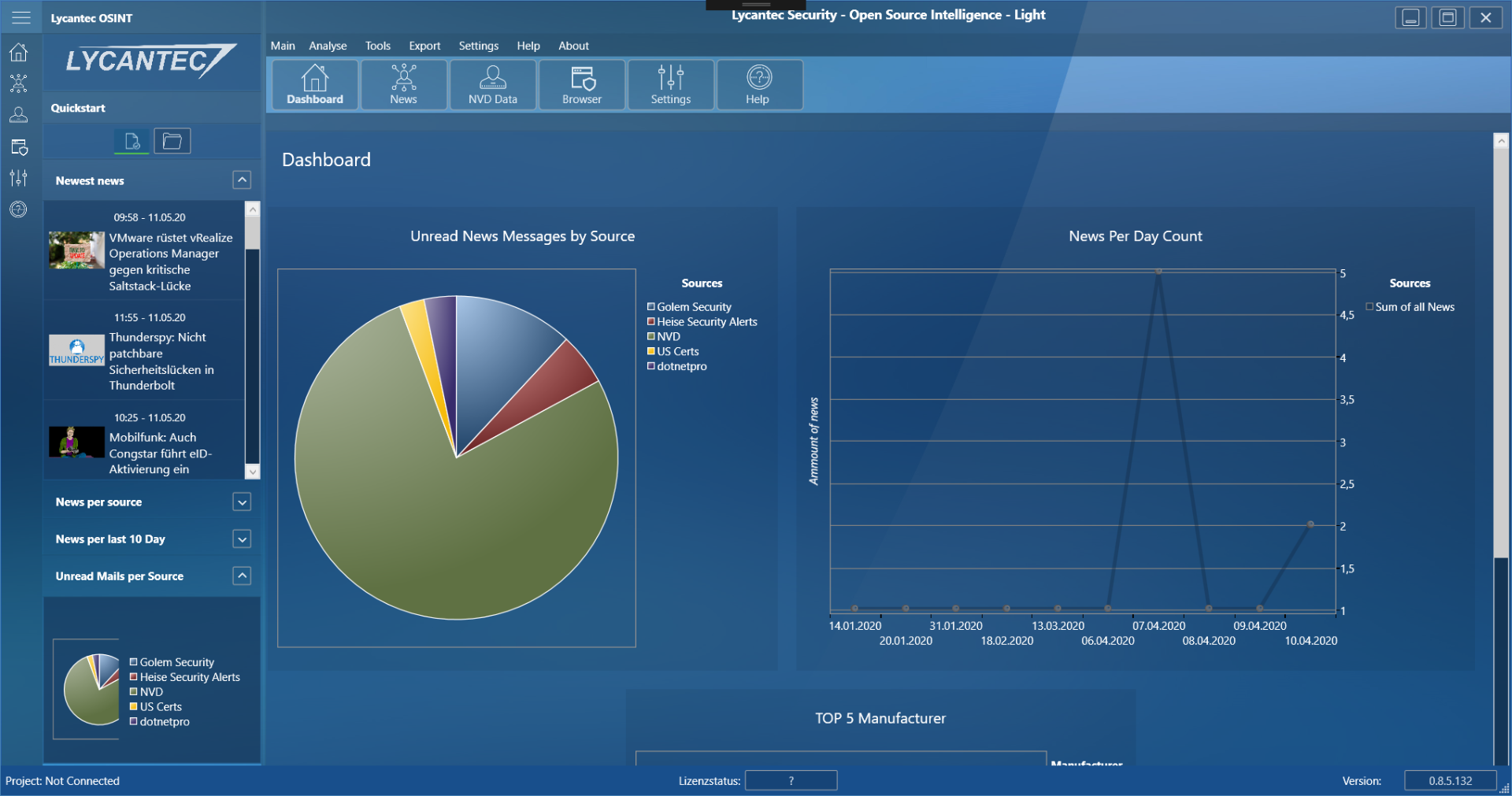This screenshot has width=1512, height=796.
Task: Open the Tools menu
Action: (x=378, y=46)
